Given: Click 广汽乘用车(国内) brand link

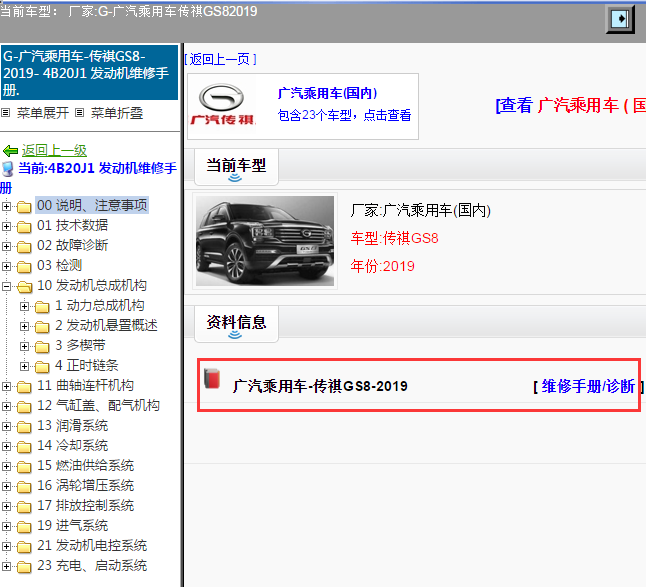Looking at the screenshot, I should [328, 94].
